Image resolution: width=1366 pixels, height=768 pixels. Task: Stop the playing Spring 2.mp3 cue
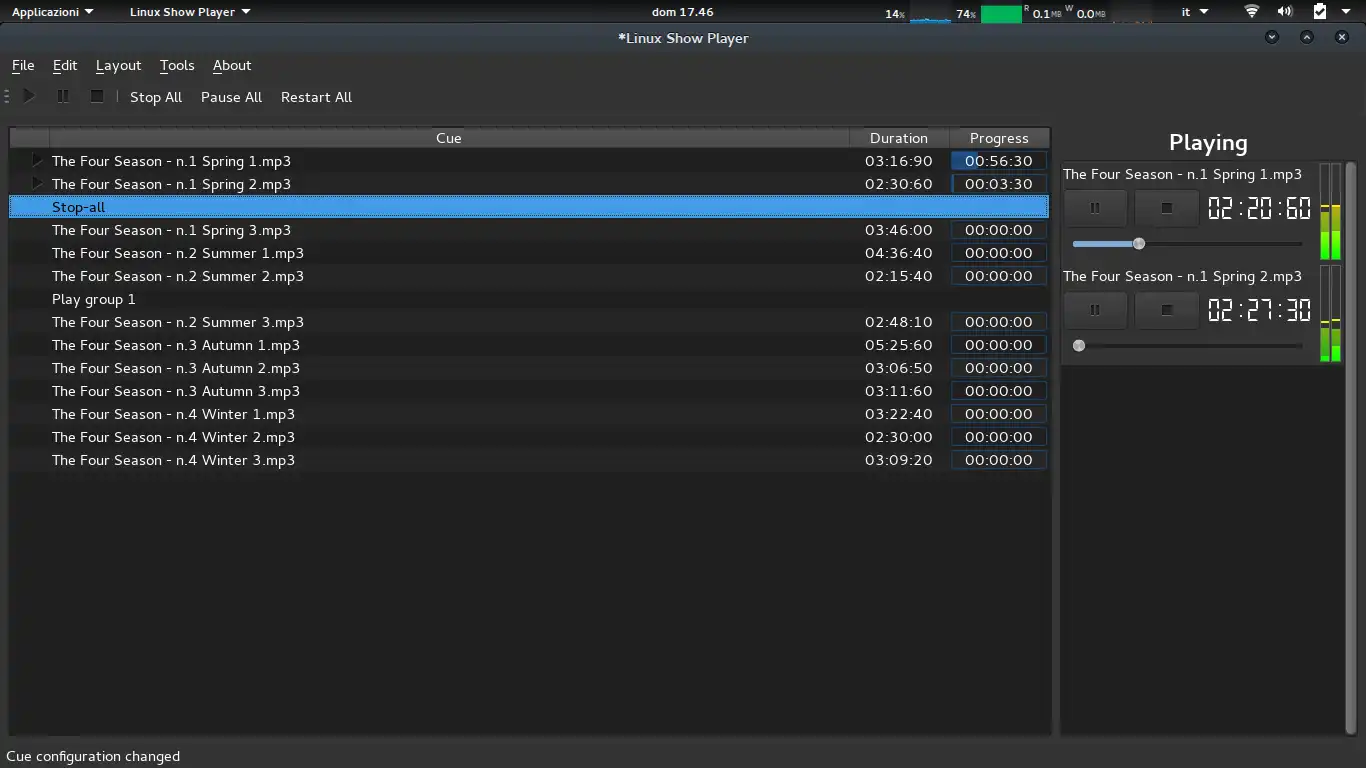(1166, 310)
